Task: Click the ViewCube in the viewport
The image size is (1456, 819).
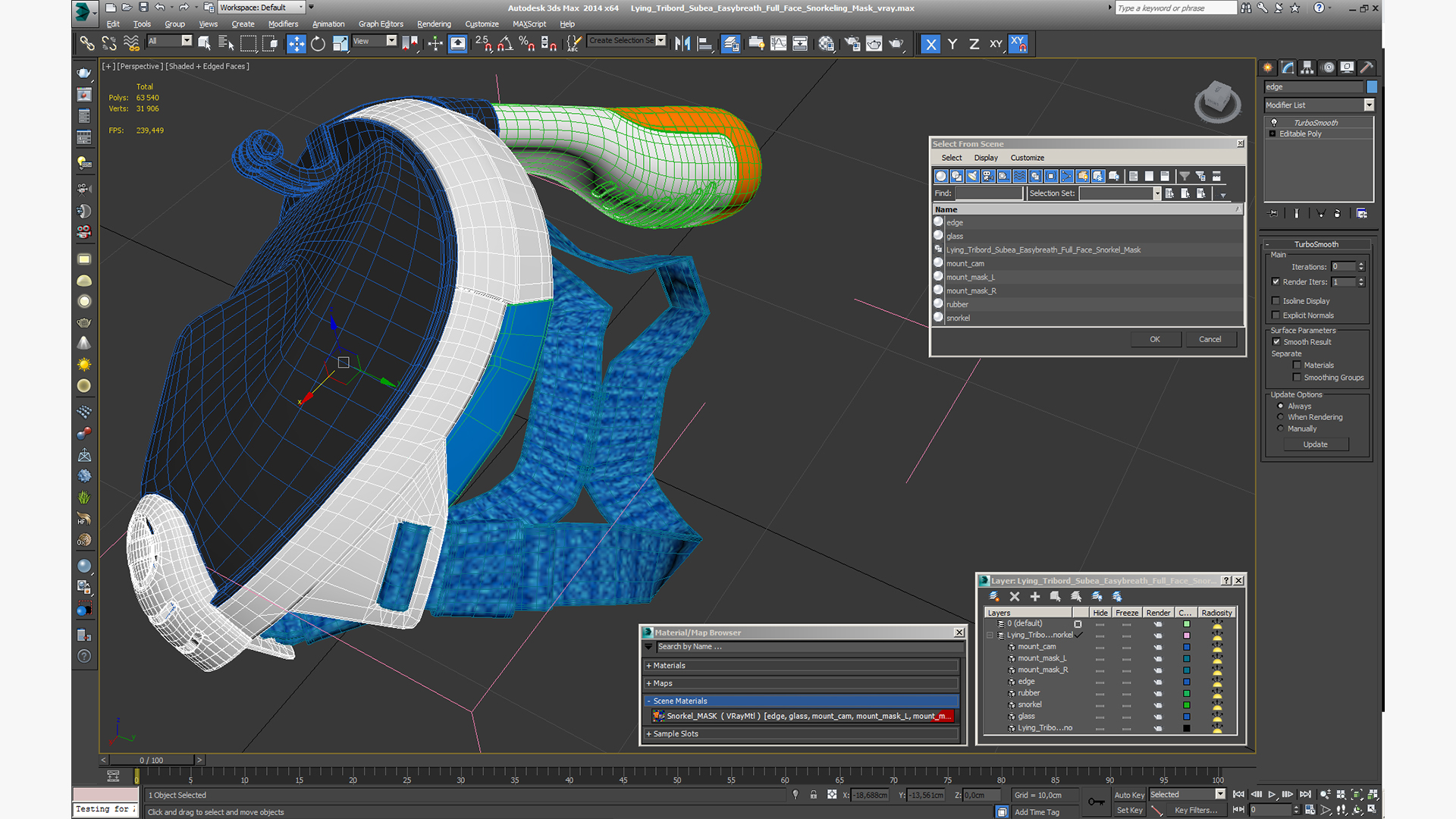Action: coord(1218,101)
